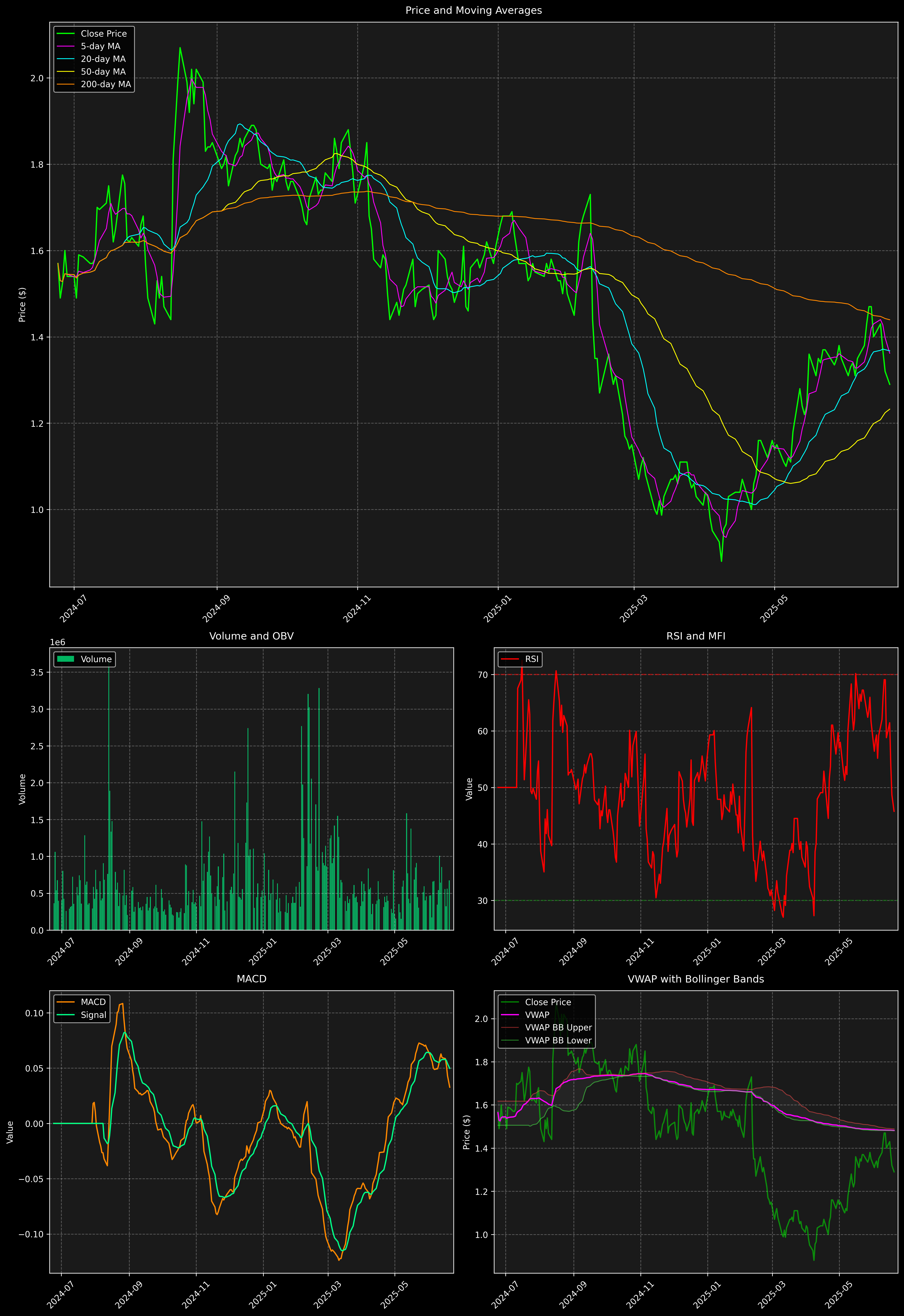
Task: Click the 'Value' y-axis label of MACD chart
Action: click(x=10, y=1132)
